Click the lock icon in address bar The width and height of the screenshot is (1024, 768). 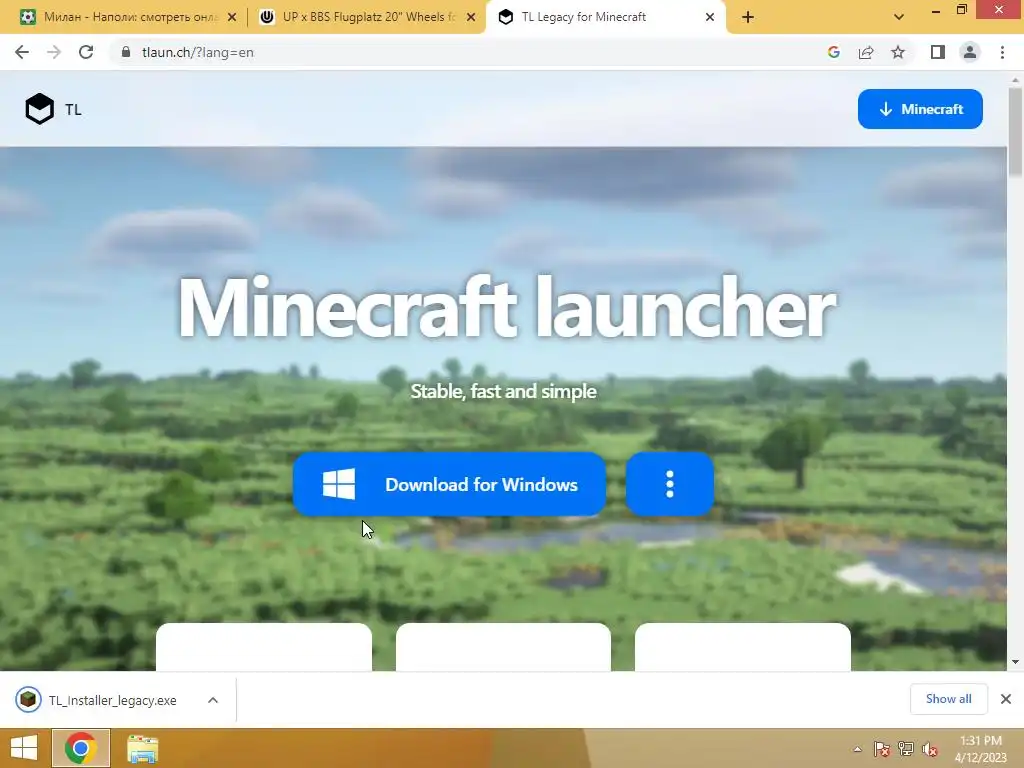pos(126,52)
